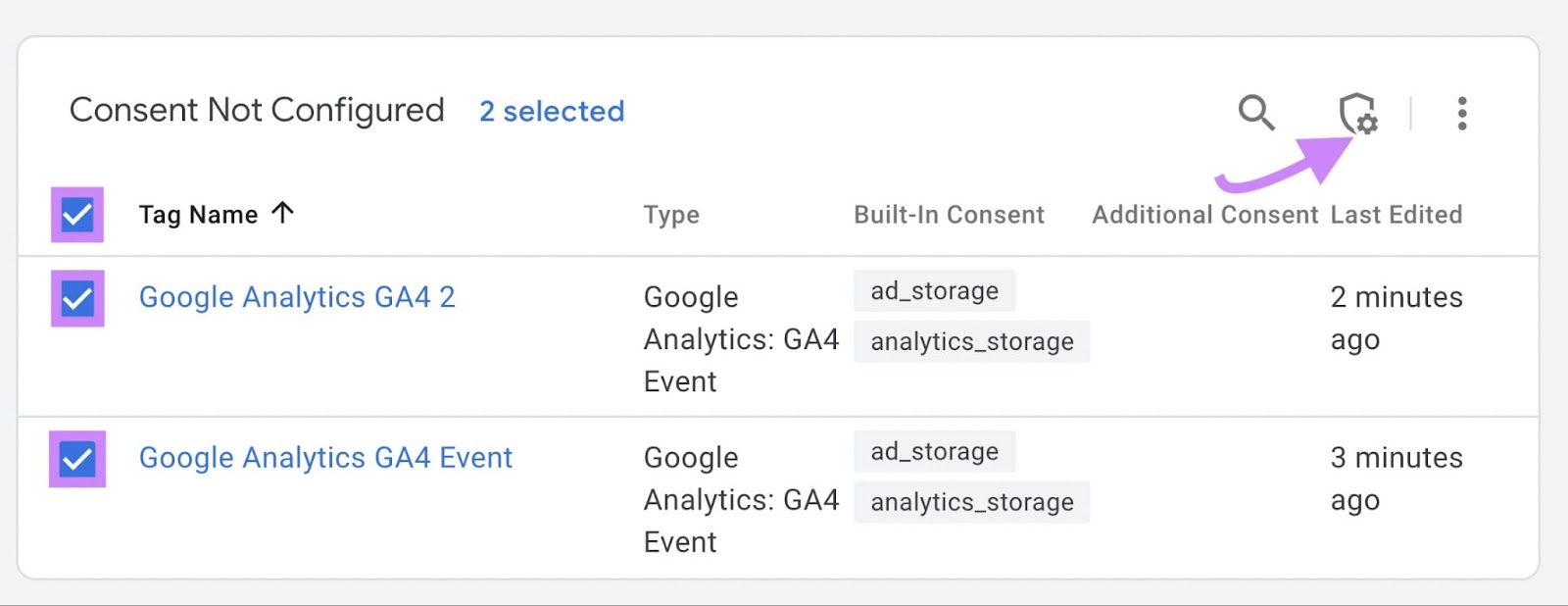Screen dimensions: 1568x606
Task: Open consent settings shield icon
Action: pos(1359,114)
